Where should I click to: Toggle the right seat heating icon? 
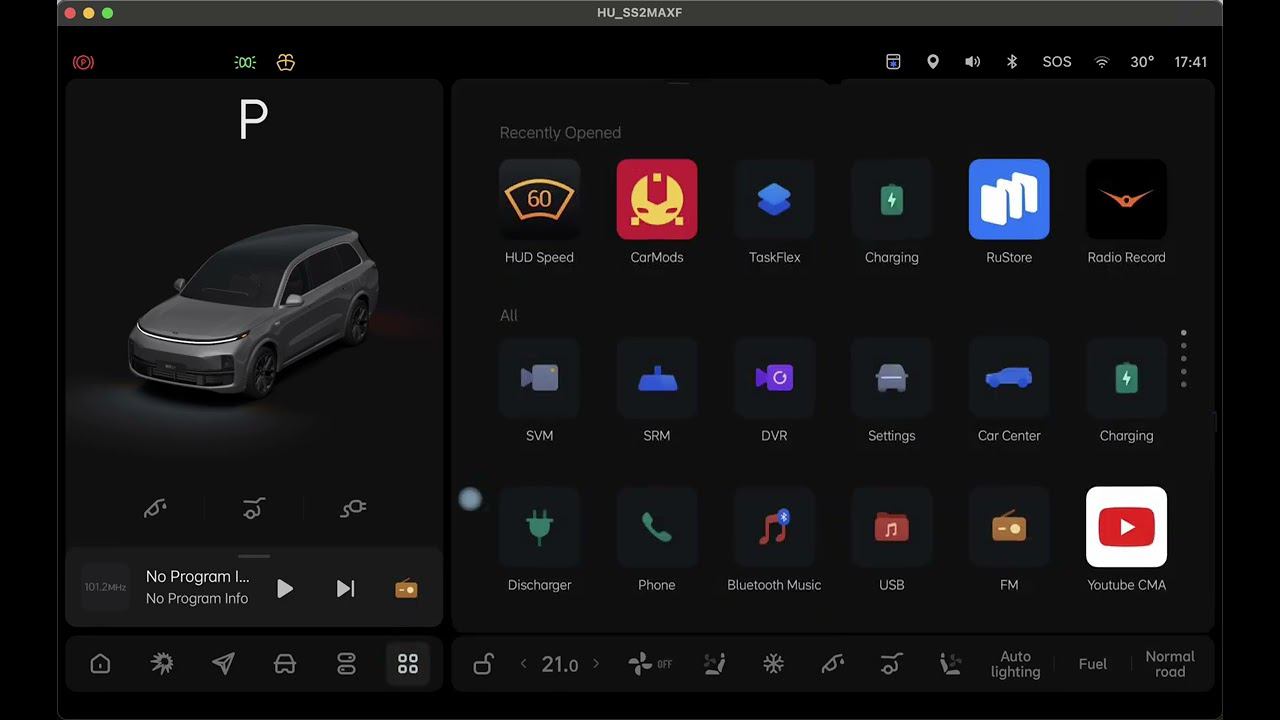click(950, 664)
